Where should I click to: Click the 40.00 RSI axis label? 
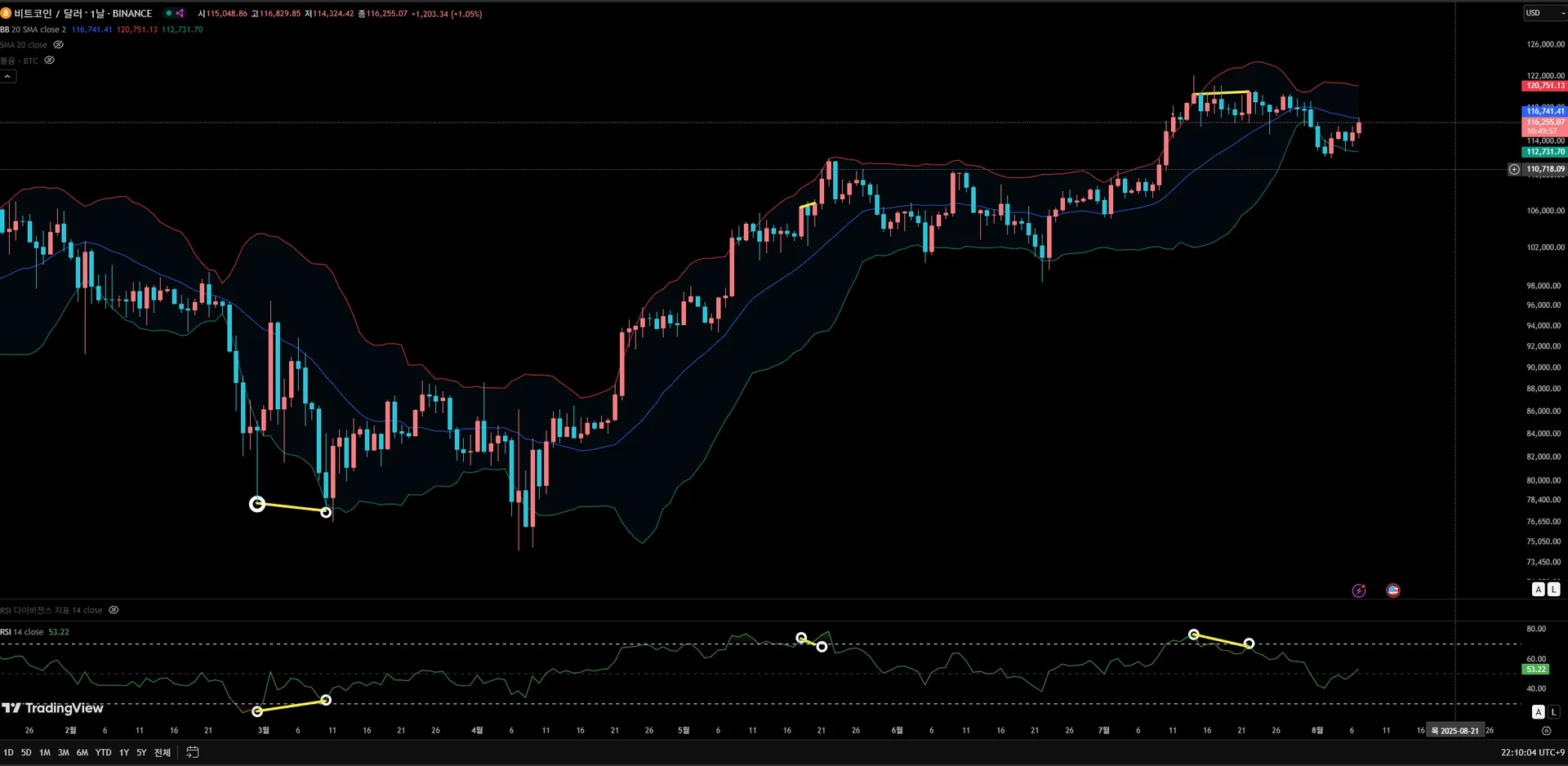(1536, 688)
